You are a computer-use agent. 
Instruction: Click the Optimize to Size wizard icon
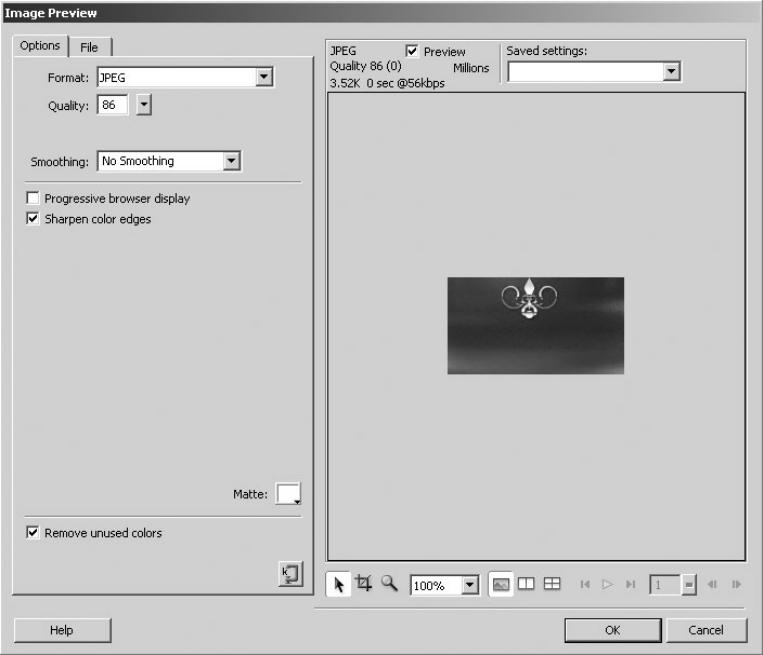click(291, 574)
